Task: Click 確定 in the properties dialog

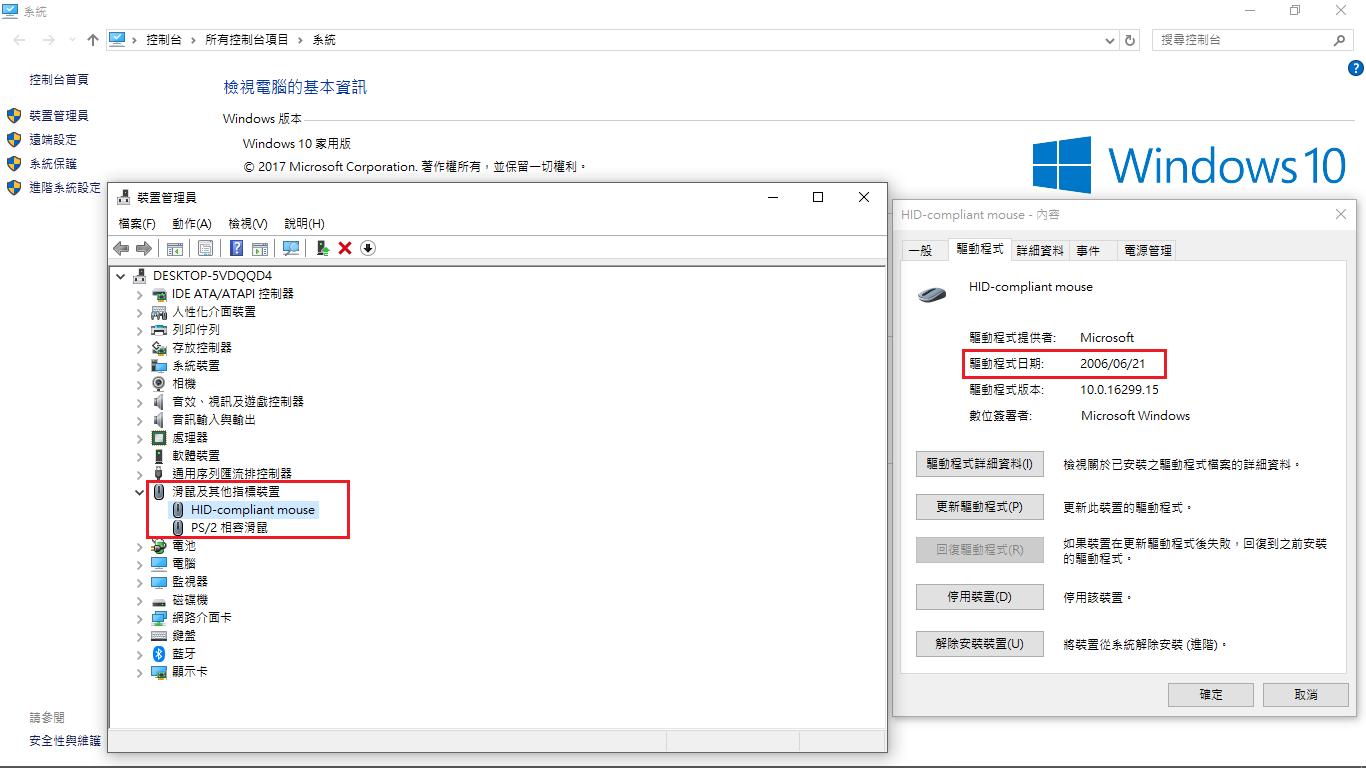Action: [x=1211, y=694]
